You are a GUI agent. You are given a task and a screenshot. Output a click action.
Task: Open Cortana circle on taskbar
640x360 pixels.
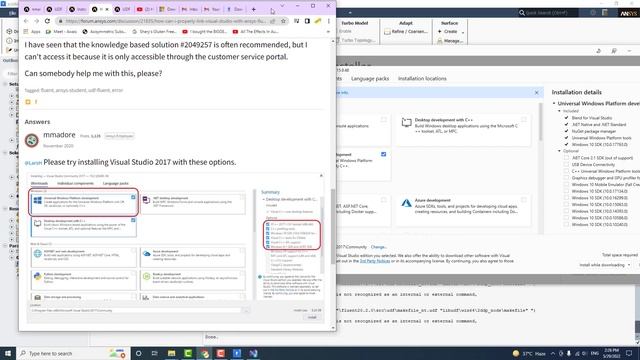(138, 353)
